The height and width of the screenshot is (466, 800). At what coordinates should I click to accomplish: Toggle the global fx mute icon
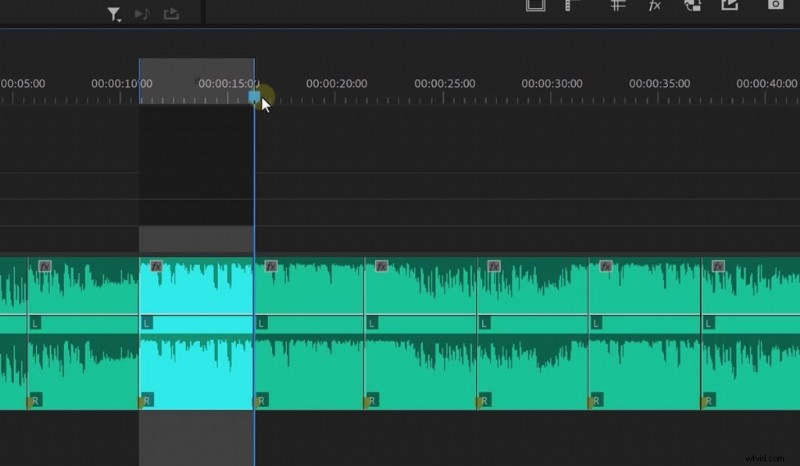655,6
